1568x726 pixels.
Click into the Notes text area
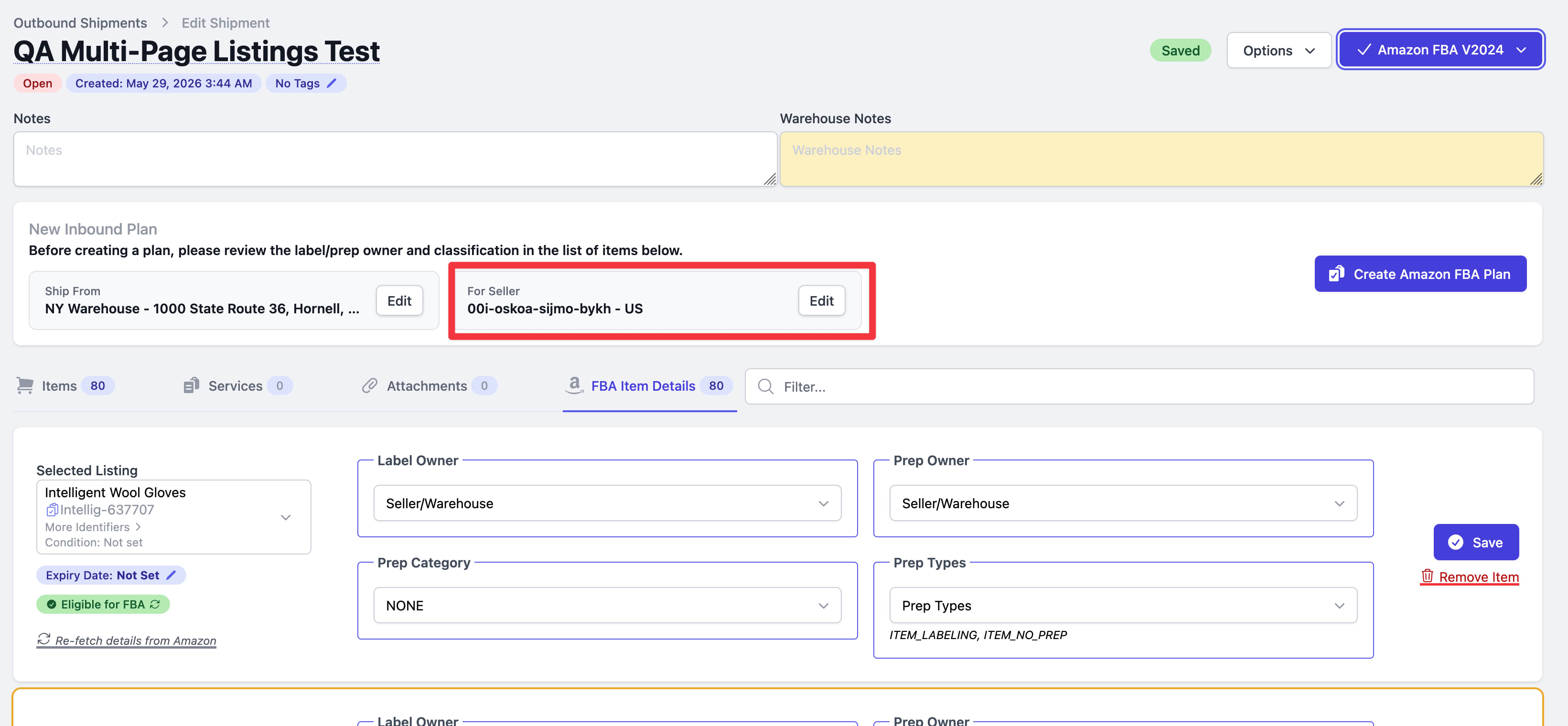[395, 159]
